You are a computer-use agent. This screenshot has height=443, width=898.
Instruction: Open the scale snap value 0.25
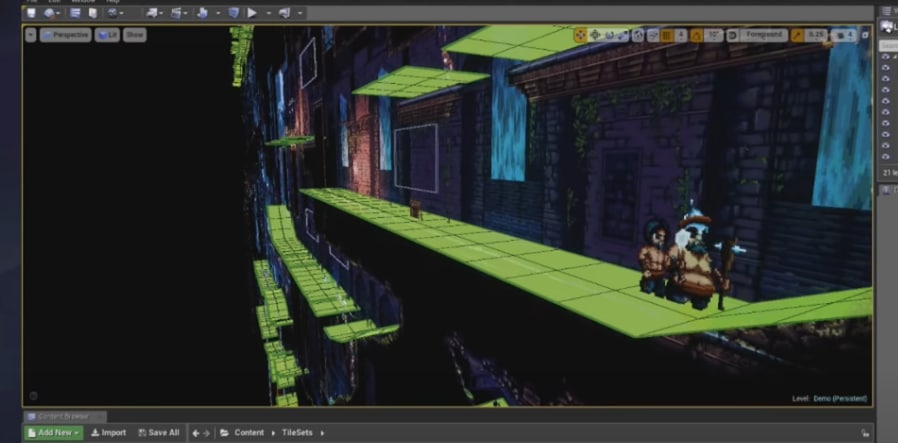tap(816, 35)
